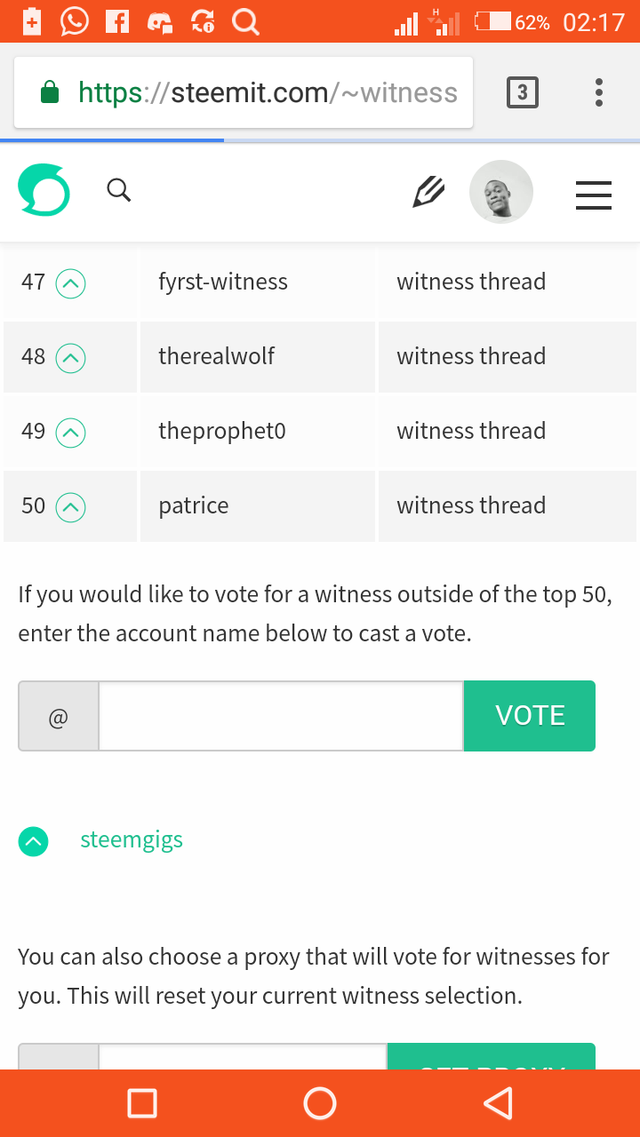Open the Steemit logo home icon
This screenshot has width=640, height=1137.
coord(43,191)
